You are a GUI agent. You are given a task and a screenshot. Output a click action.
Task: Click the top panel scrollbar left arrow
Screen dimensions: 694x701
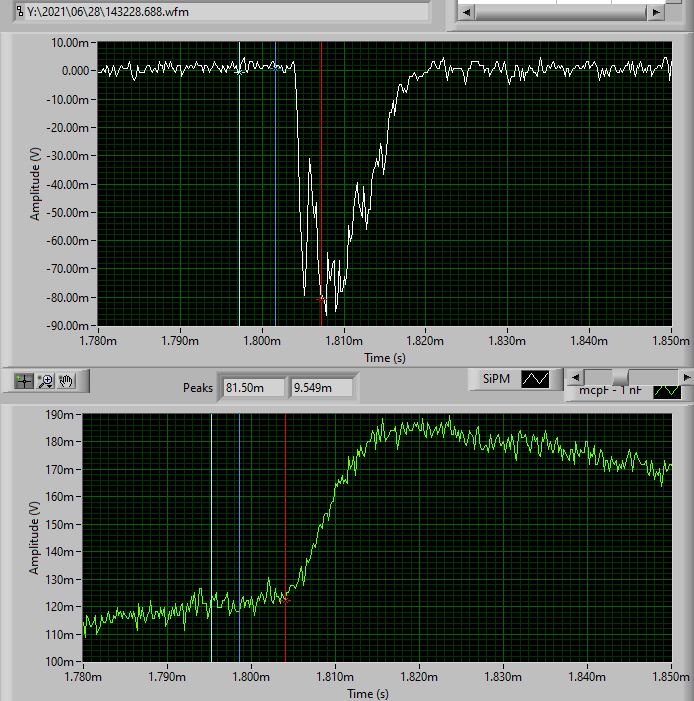coord(467,13)
